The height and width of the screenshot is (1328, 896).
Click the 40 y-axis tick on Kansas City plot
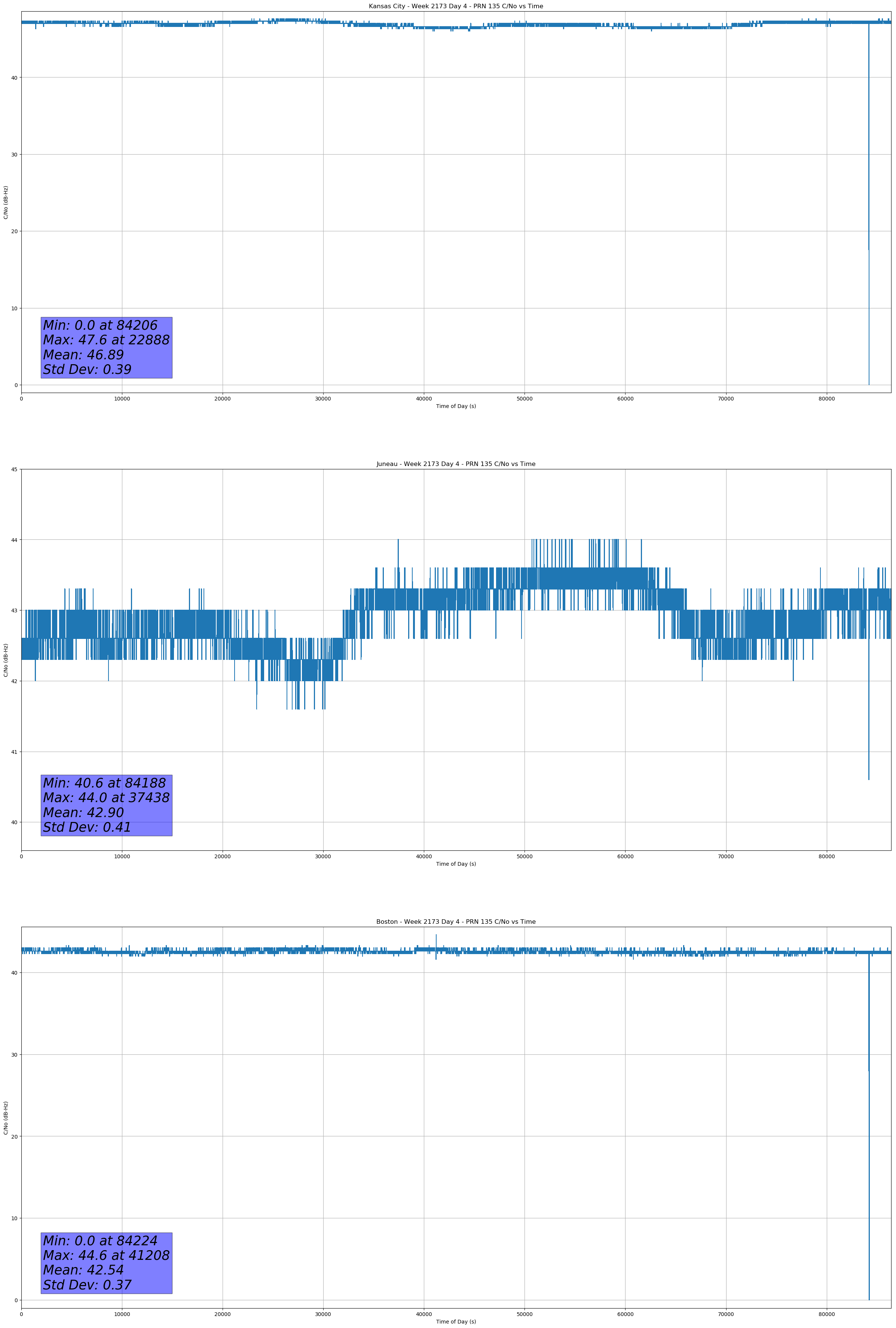click(14, 78)
